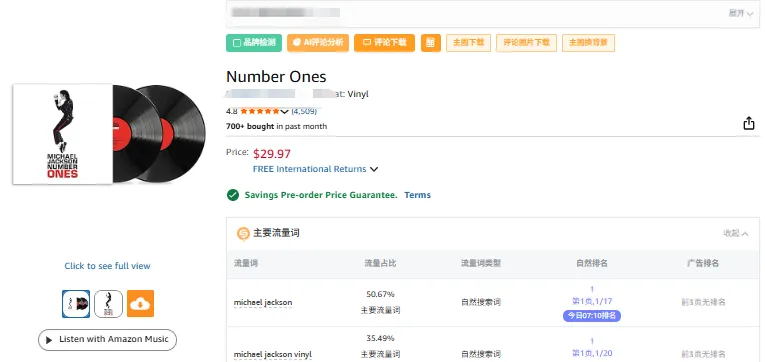Viewport: 765px width, 362px height.
Task: Click the 50.67% traffic share value
Action: coord(381,294)
